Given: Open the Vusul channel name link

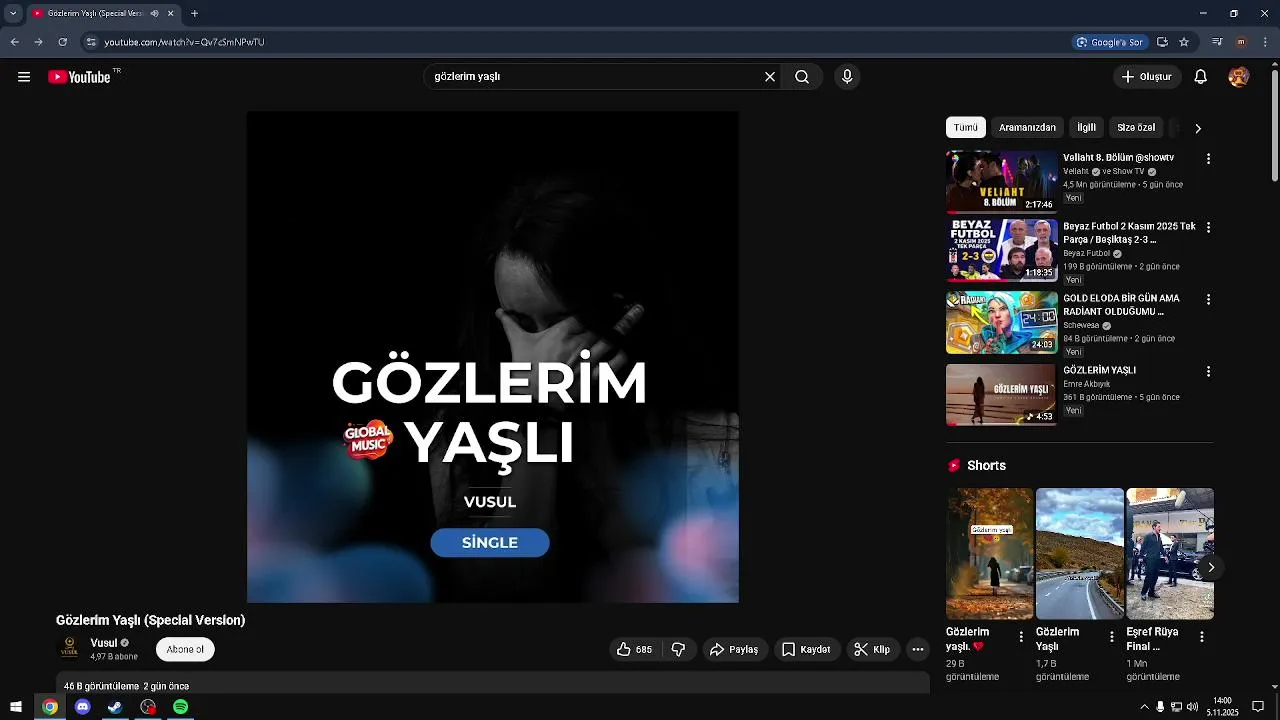Looking at the screenshot, I should point(104,643).
